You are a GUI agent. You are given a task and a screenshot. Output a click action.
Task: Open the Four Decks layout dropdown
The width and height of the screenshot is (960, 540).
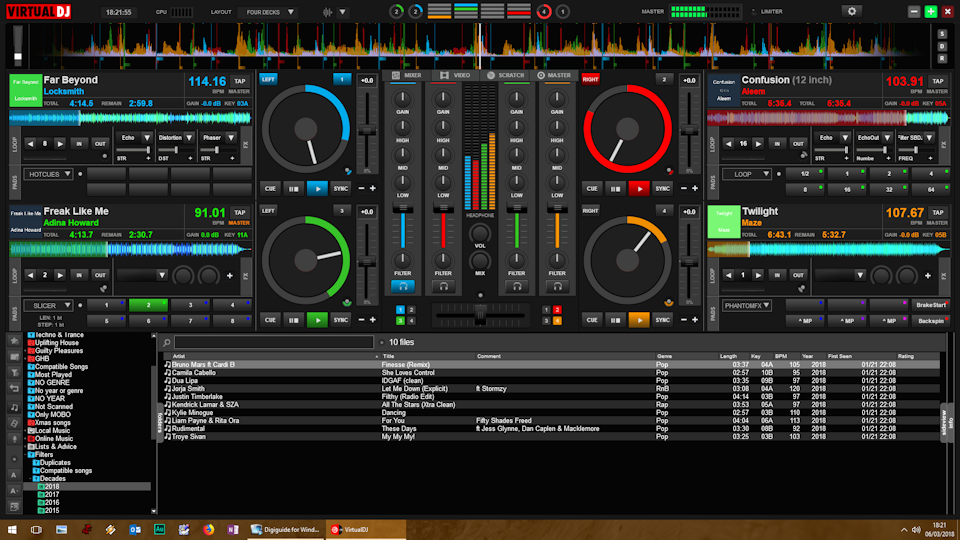pos(270,12)
